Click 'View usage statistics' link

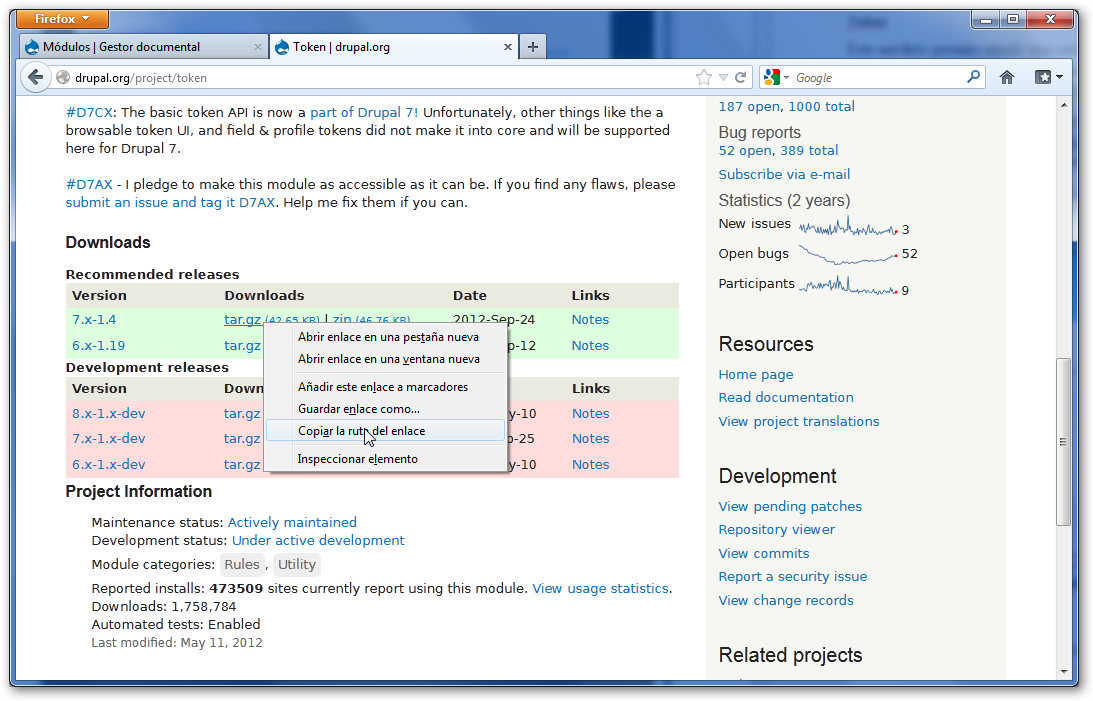(x=600, y=588)
